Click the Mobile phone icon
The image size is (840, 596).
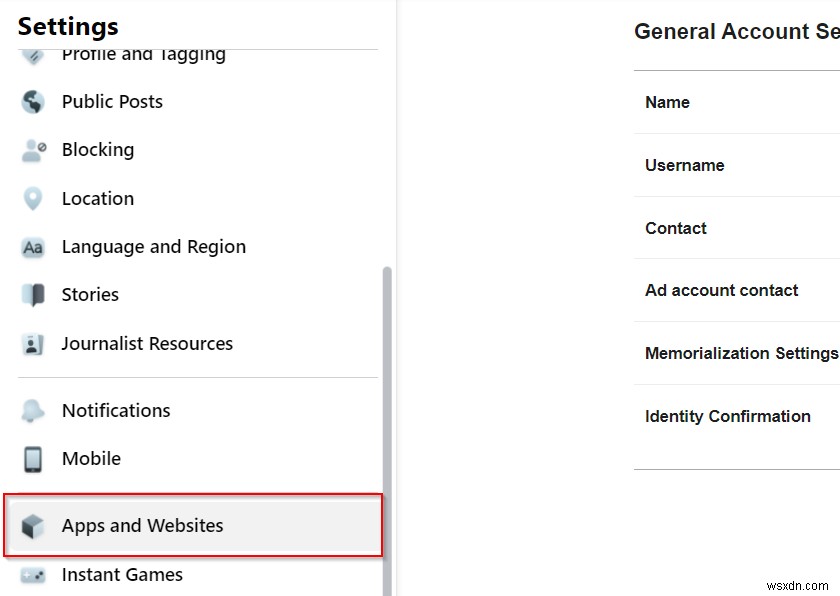[33, 459]
